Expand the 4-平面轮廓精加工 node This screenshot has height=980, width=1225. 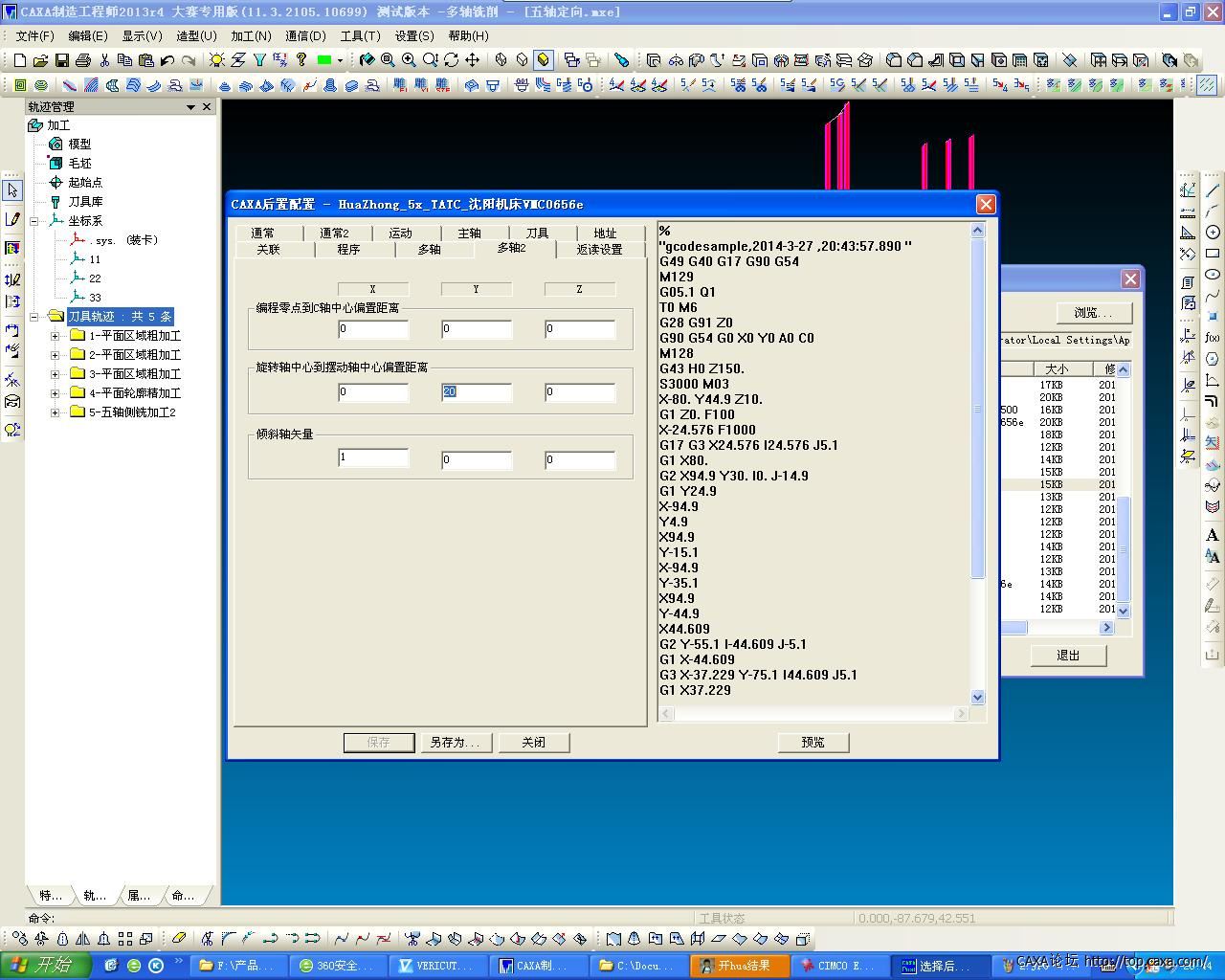[x=55, y=393]
